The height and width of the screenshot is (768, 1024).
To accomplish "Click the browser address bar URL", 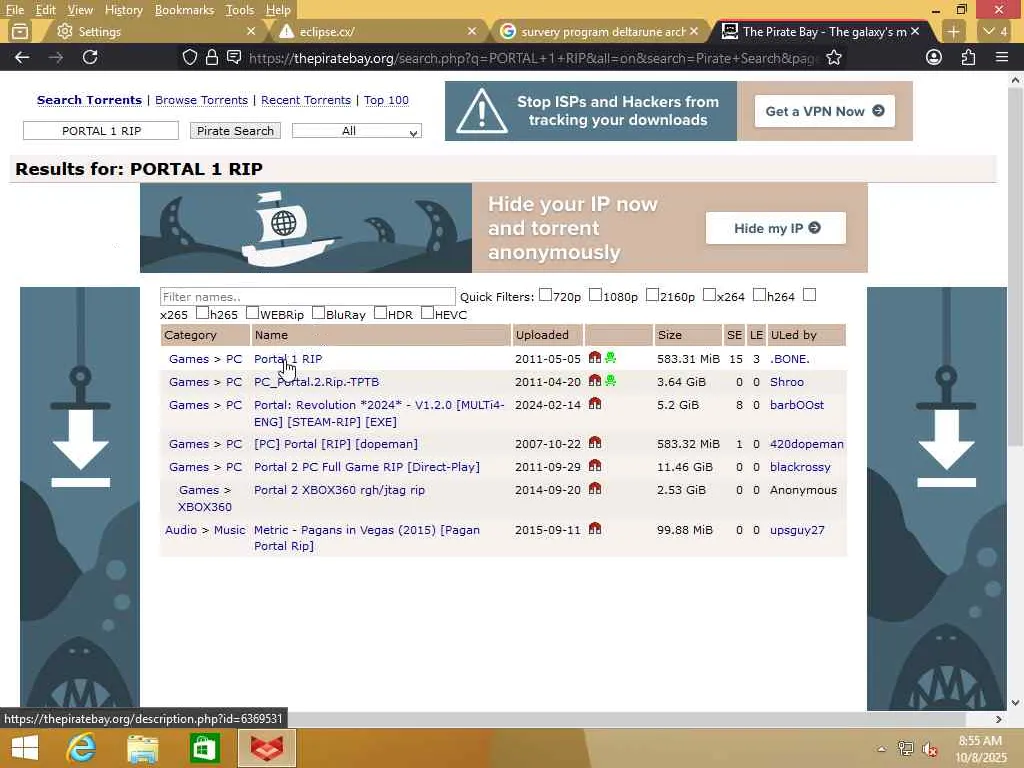I will click(x=532, y=58).
